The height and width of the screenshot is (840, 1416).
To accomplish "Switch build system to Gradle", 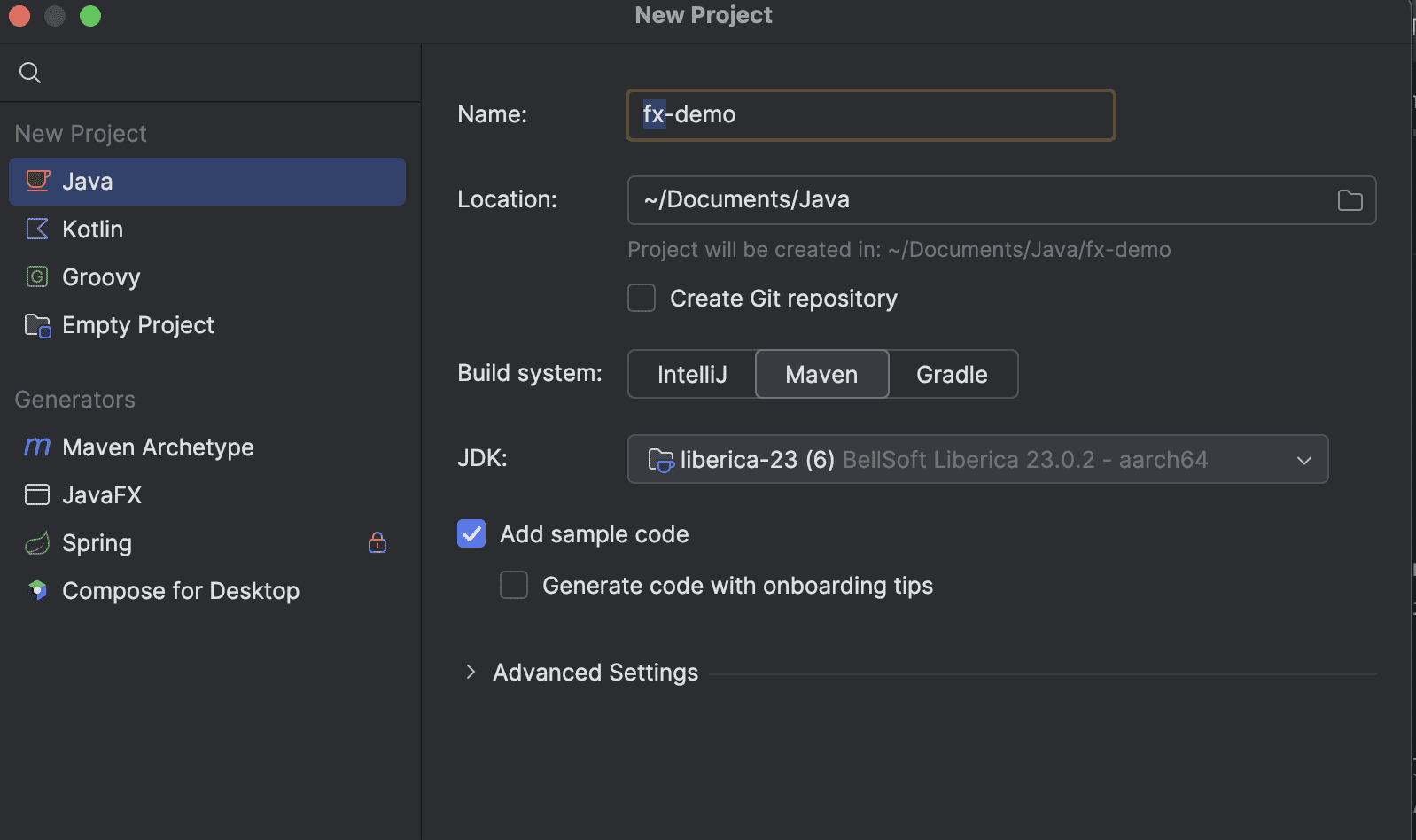I will (953, 374).
